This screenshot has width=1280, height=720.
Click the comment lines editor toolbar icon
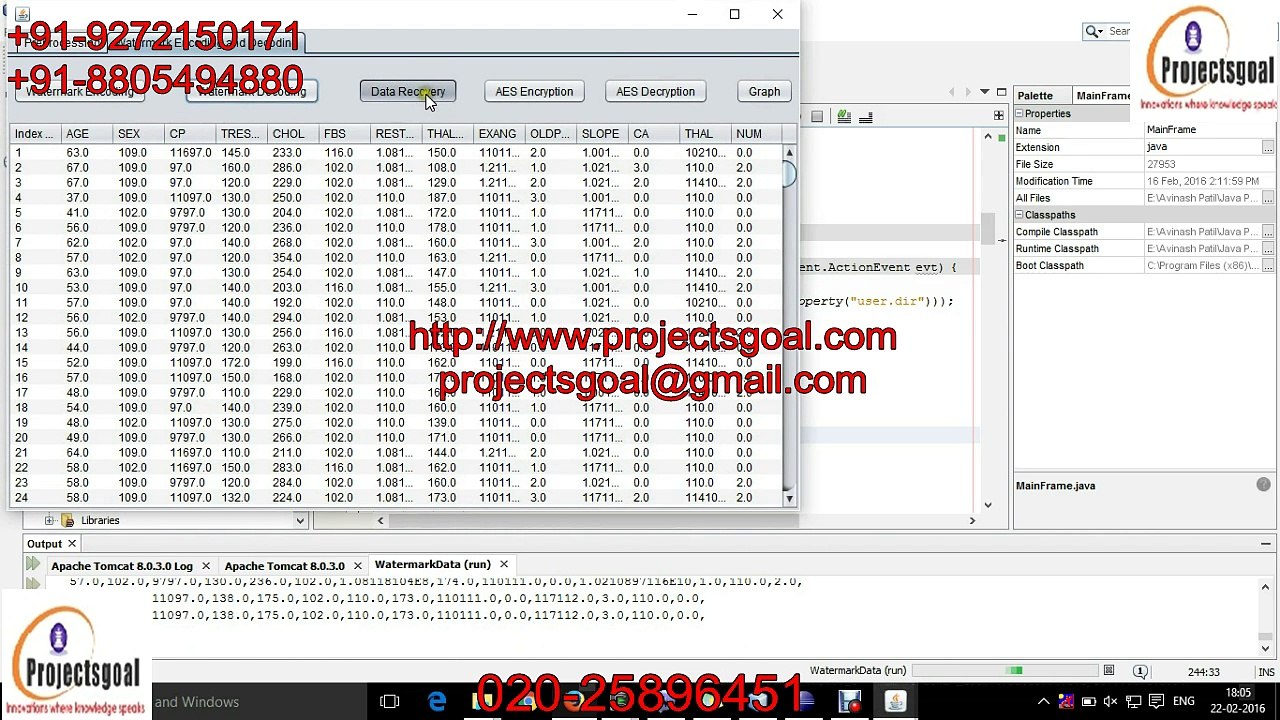[x=845, y=117]
